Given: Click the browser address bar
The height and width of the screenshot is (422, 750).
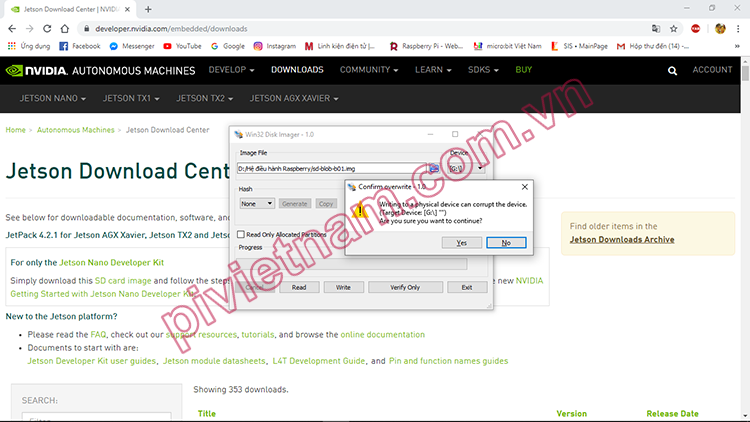Looking at the screenshot, I should (x=364, y=29).
